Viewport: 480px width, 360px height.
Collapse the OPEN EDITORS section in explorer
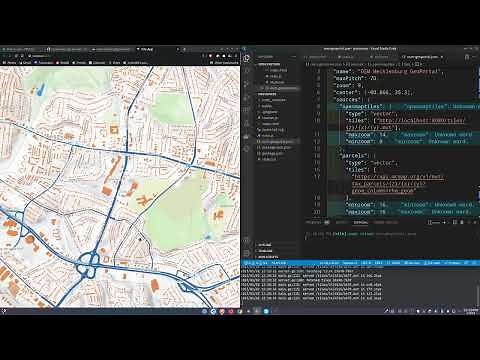click(x=277, y=64)
